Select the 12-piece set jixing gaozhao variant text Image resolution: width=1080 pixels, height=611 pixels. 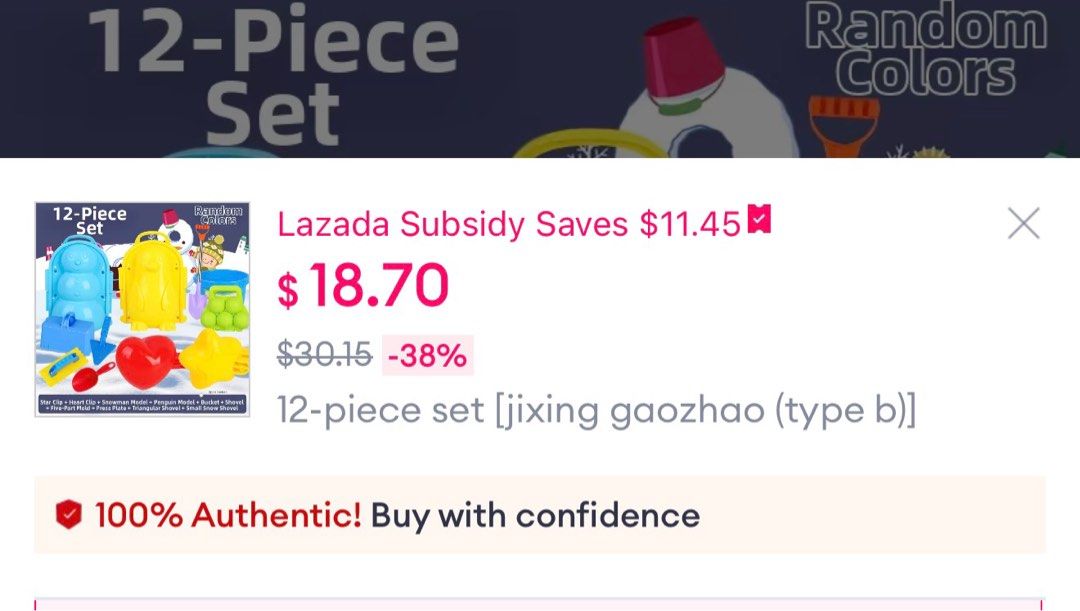coord(596,410)
